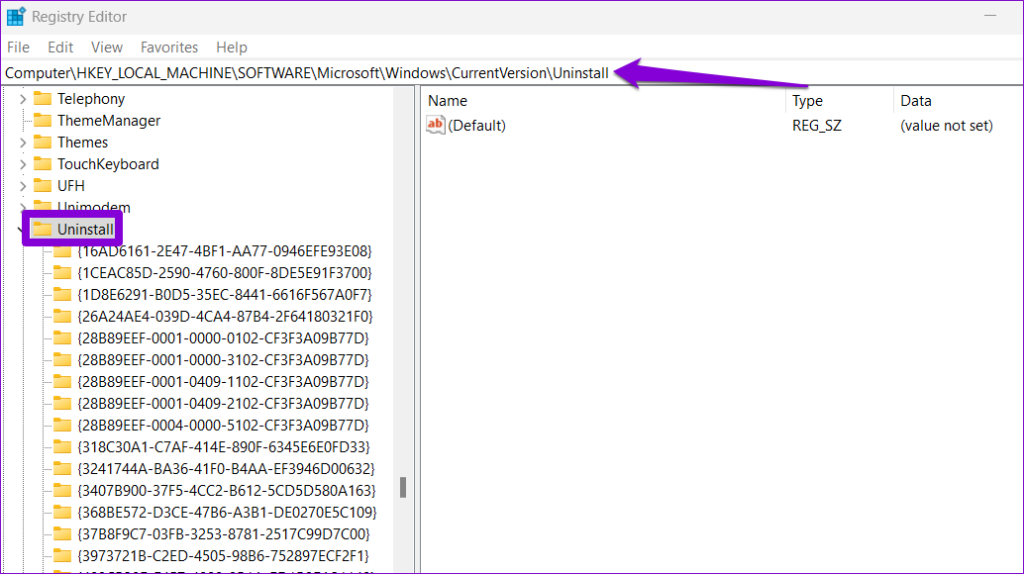The height and width of the screenshot is (574, 1024).
Task: Select the UFH key label
Action: [x=71, y=185]
